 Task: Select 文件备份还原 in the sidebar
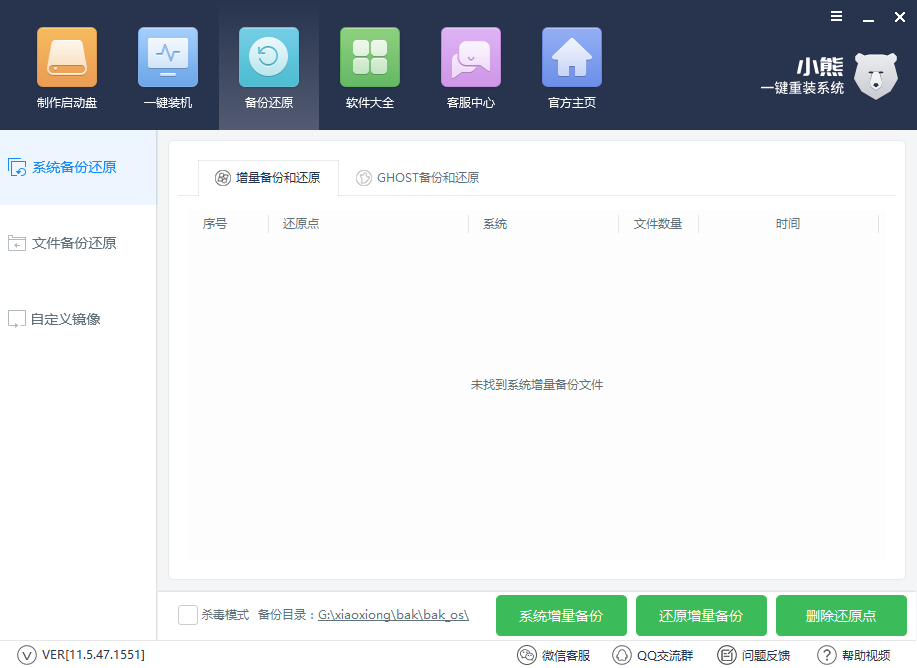[74, 243]
